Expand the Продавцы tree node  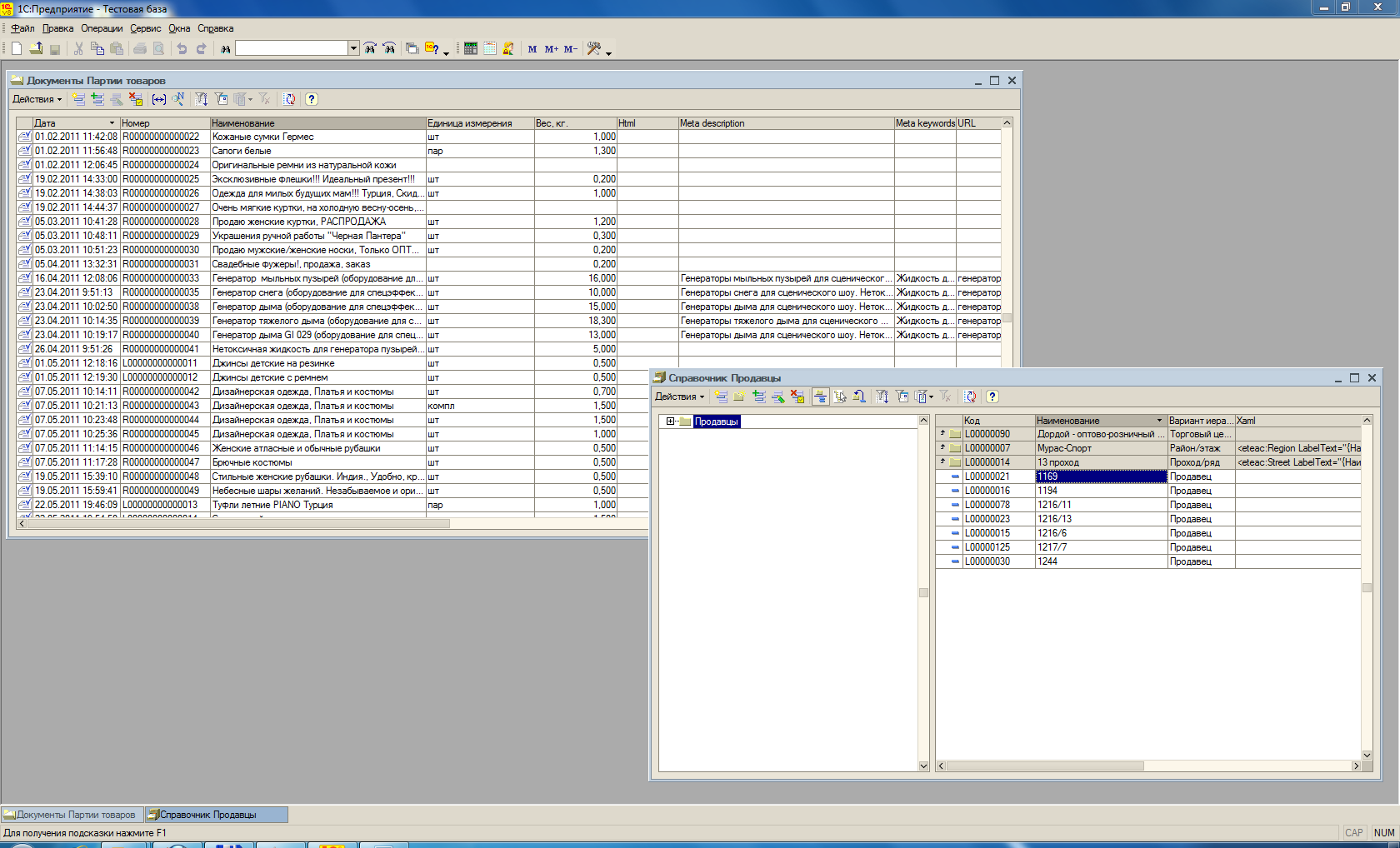[670, 421]
